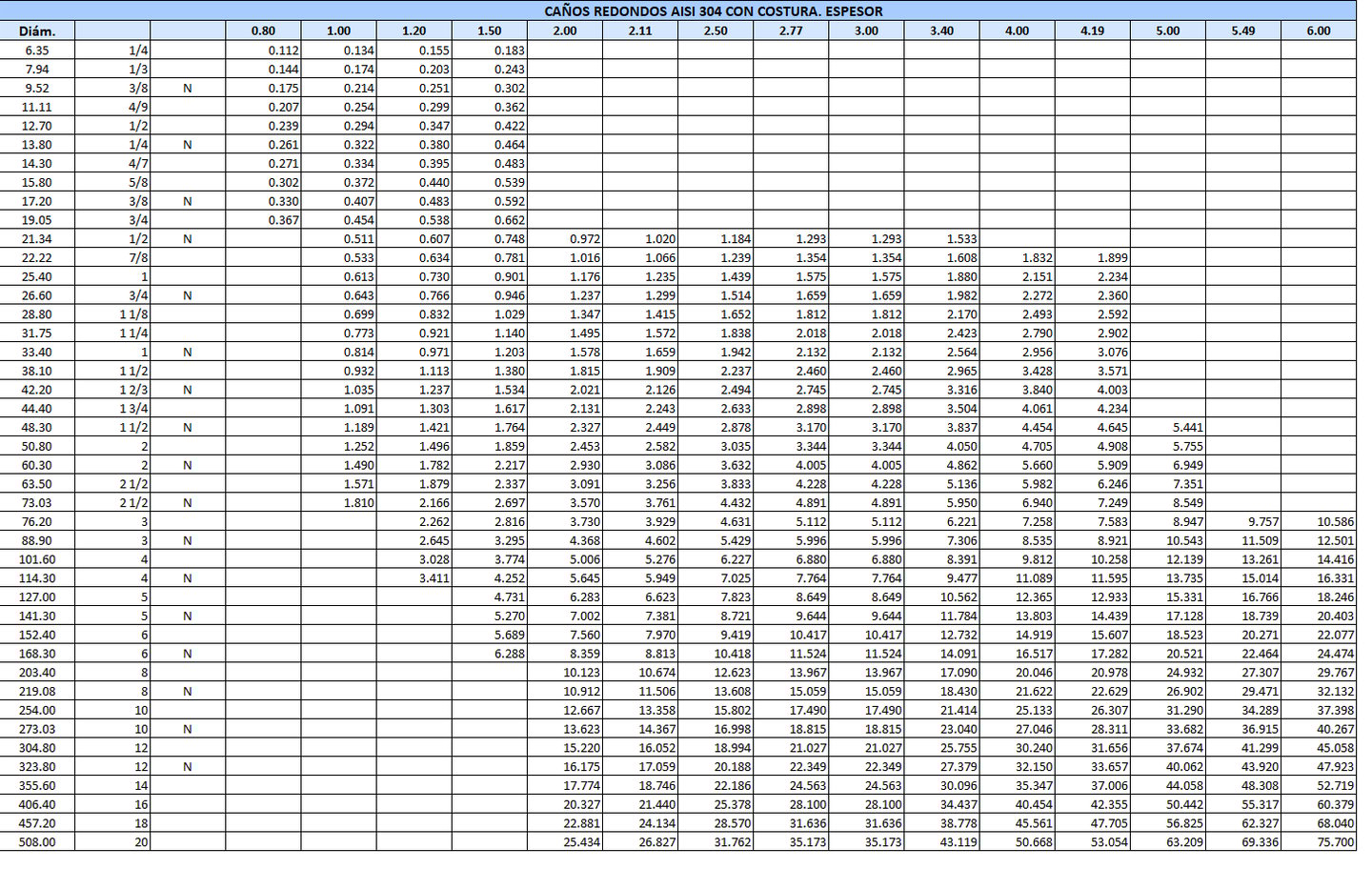
Task: Select the 6.00 thickness column header
Action: [x=1319, y=30]
